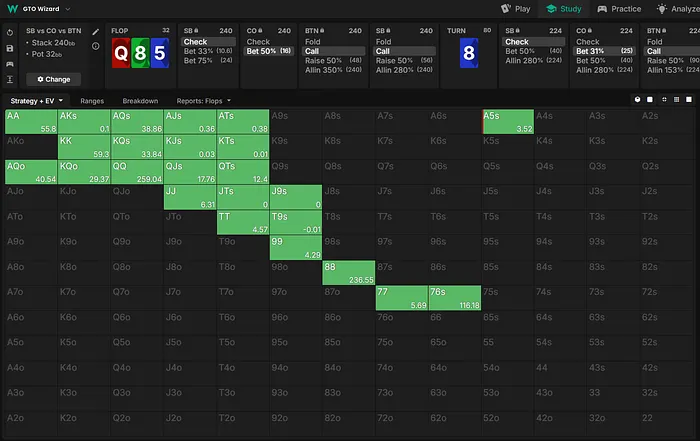This screenshot has height=441, width=700.
Task: Open the info circle icon
Action: tap(96, 46)
